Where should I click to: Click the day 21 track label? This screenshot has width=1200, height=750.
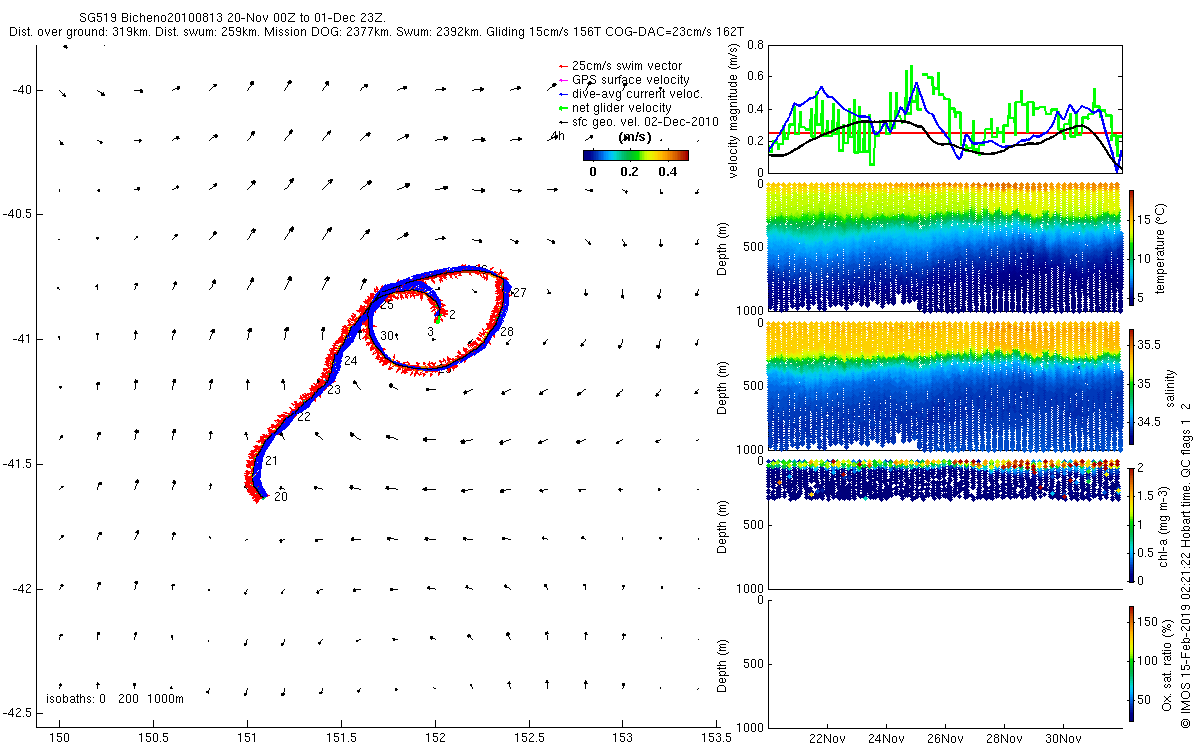tap(271, 461)
